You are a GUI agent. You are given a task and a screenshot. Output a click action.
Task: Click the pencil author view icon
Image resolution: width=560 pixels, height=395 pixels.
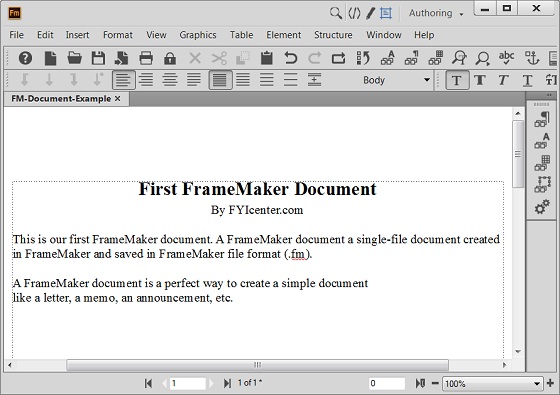pyautogui.click(x=370, y=13)
